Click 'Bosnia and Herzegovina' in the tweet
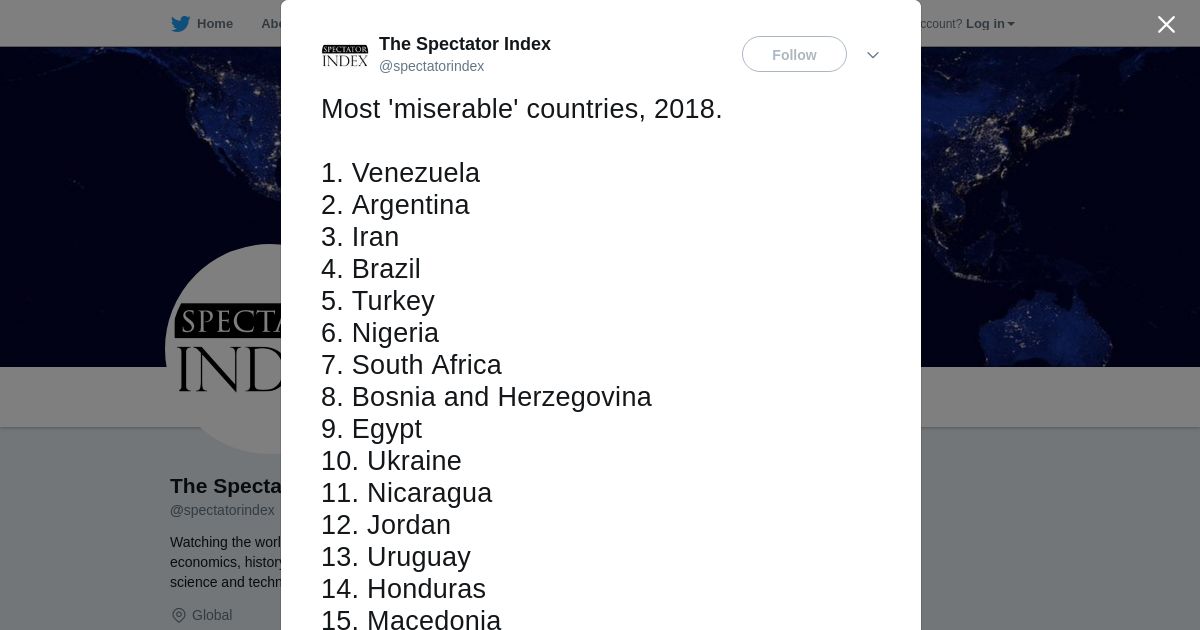 click(501, 397)
